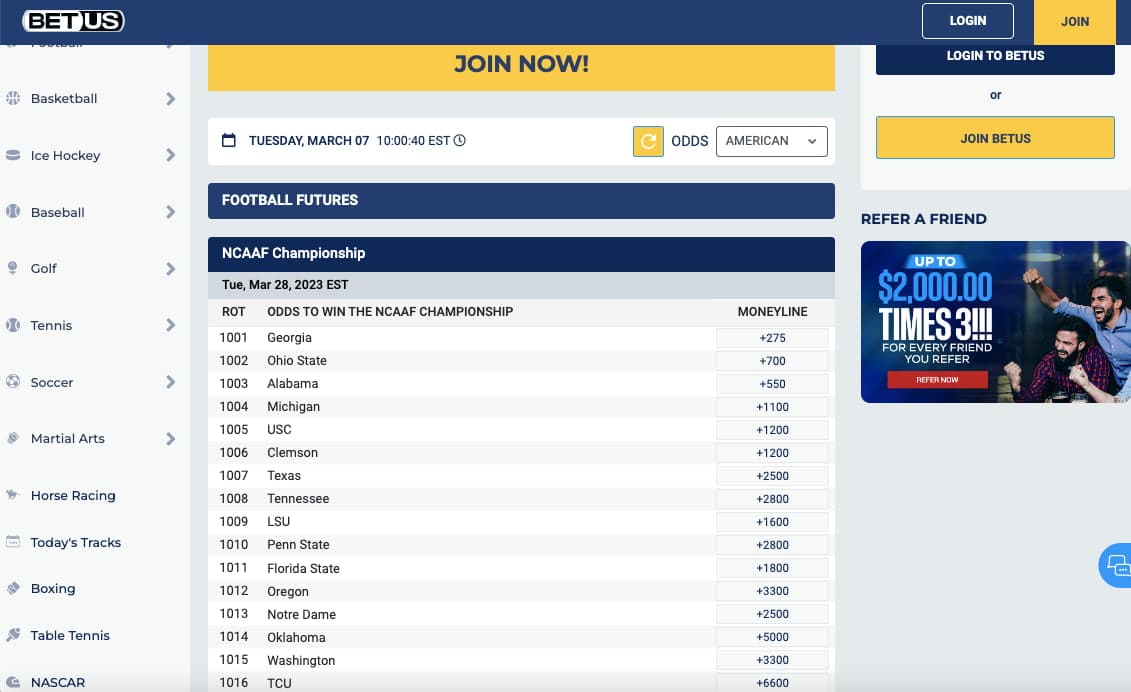This screenshot has width=1131, height=692.
Task: Select Alabama +550 moneyline odds
Action: (x=772, y=384)
